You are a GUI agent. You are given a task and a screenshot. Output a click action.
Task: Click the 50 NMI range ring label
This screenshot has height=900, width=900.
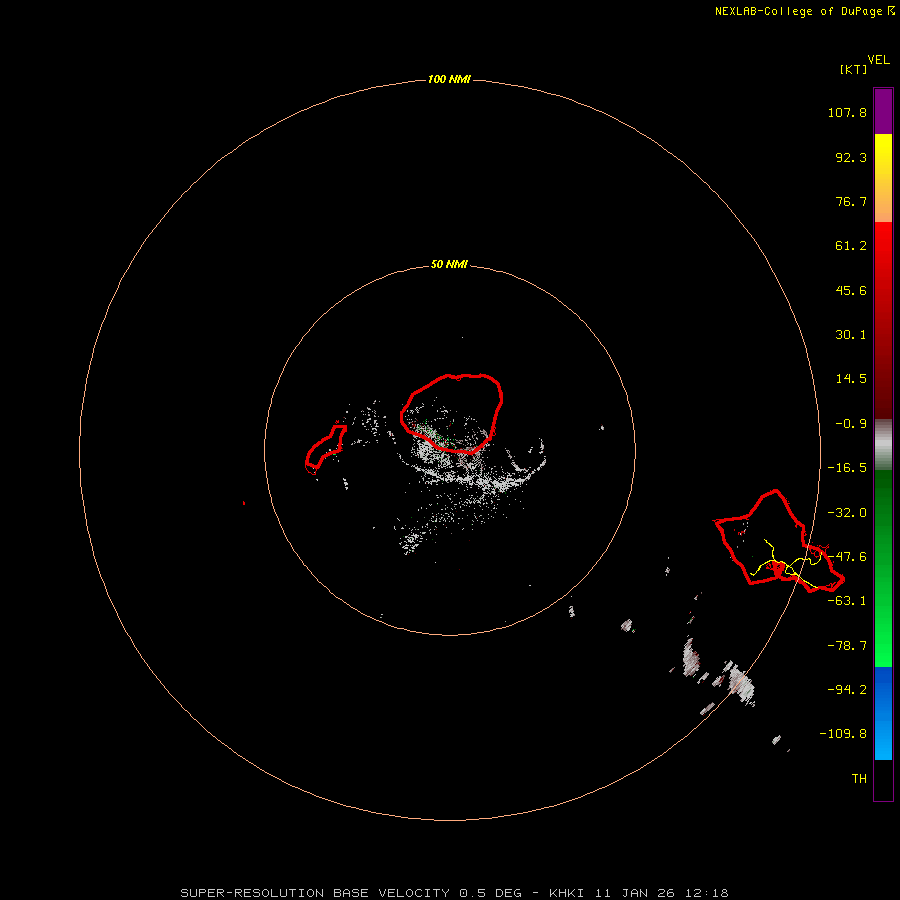pyautogui.click(x=449, y=265)
